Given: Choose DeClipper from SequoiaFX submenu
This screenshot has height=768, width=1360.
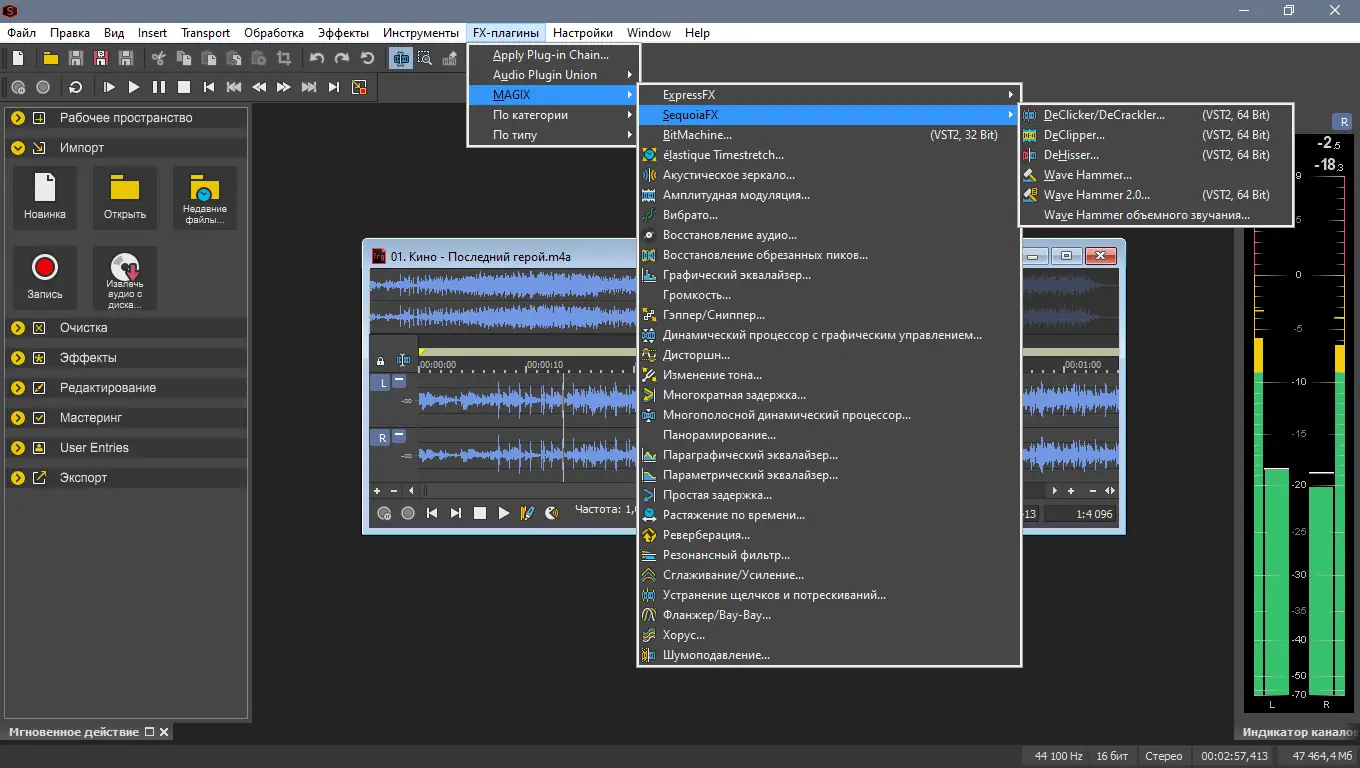Looking at the screenshot, I should pos(1074,135).
